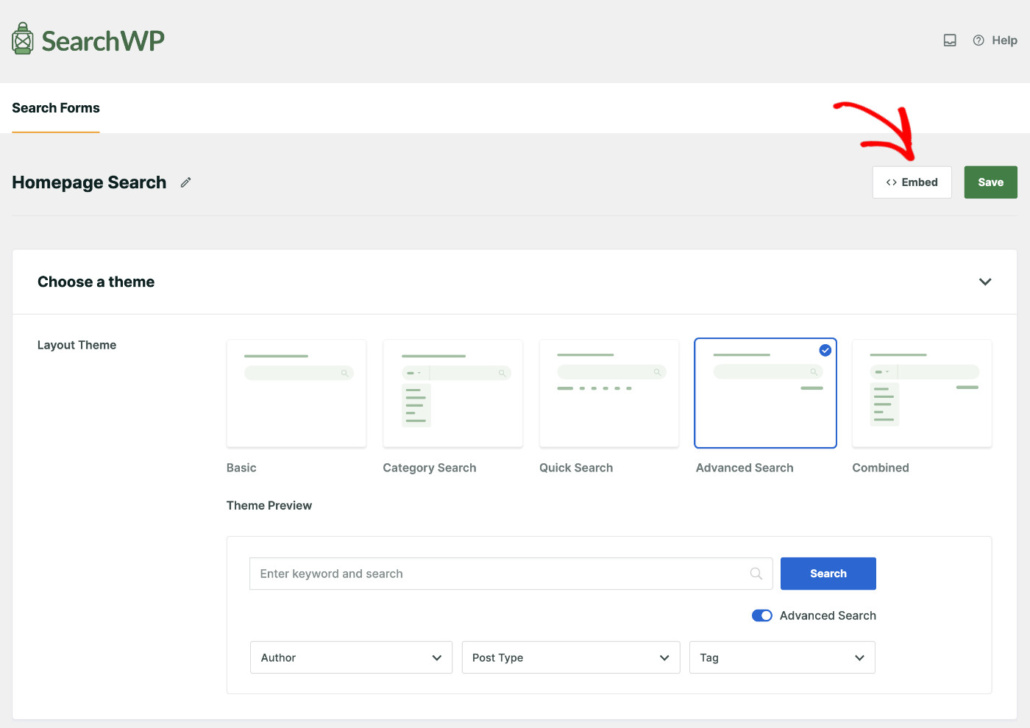Click the Theme Preview label

coord(269,505)
